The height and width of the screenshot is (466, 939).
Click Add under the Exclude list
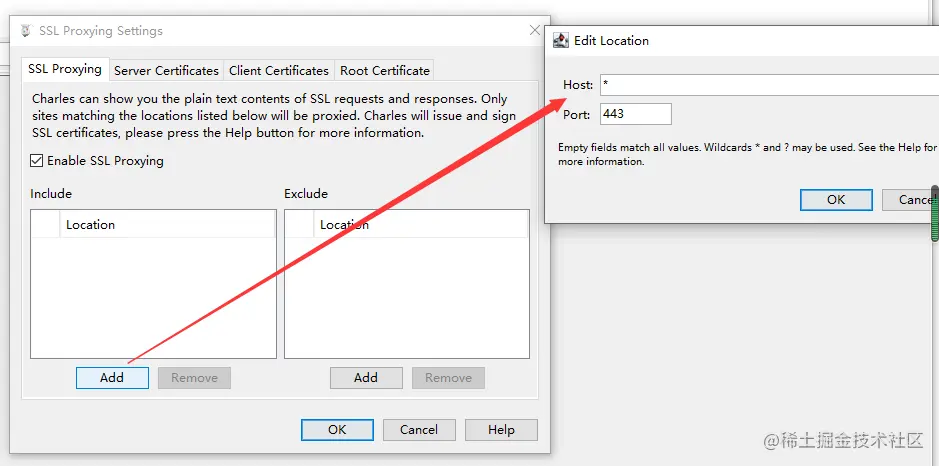[x=366, y=378]
